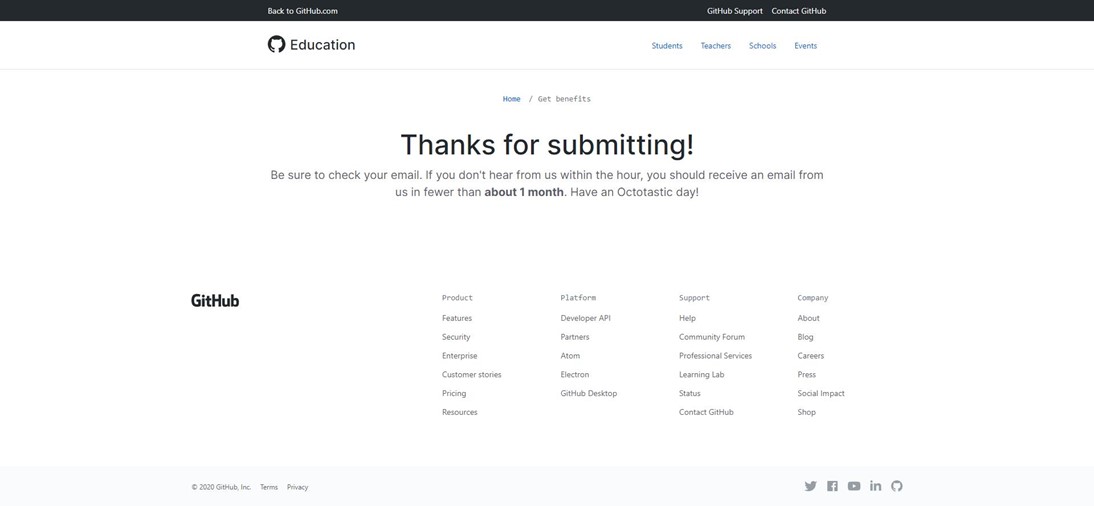Screen dimensions: 1094x506
Task: Go back to GitHub.com
Action: click(x=302, y=11)
